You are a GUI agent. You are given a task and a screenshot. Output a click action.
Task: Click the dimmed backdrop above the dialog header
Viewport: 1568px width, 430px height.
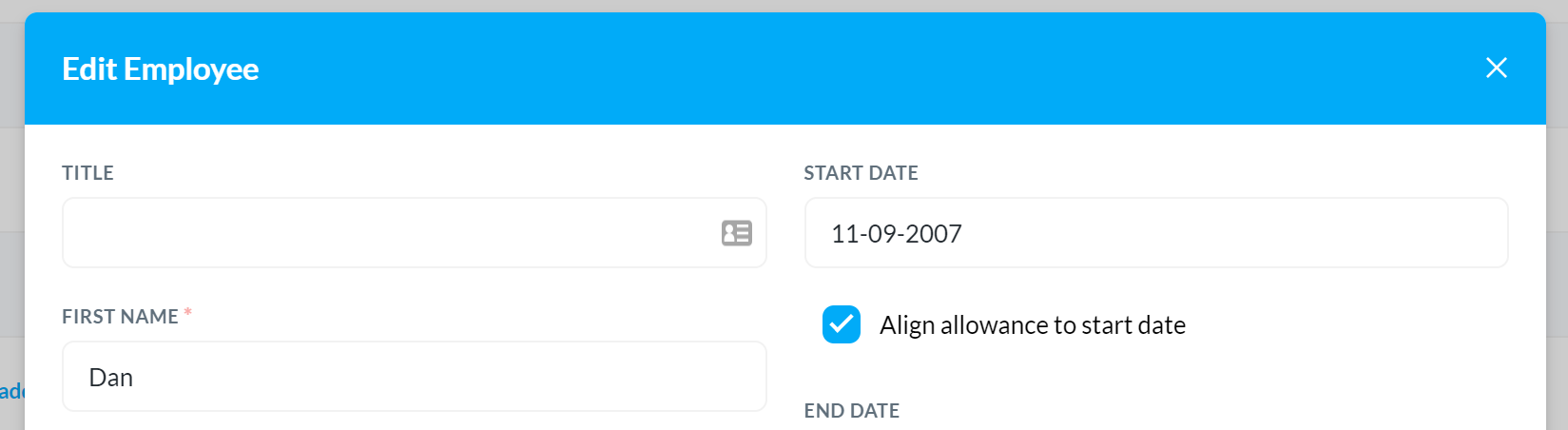(784, 6)
